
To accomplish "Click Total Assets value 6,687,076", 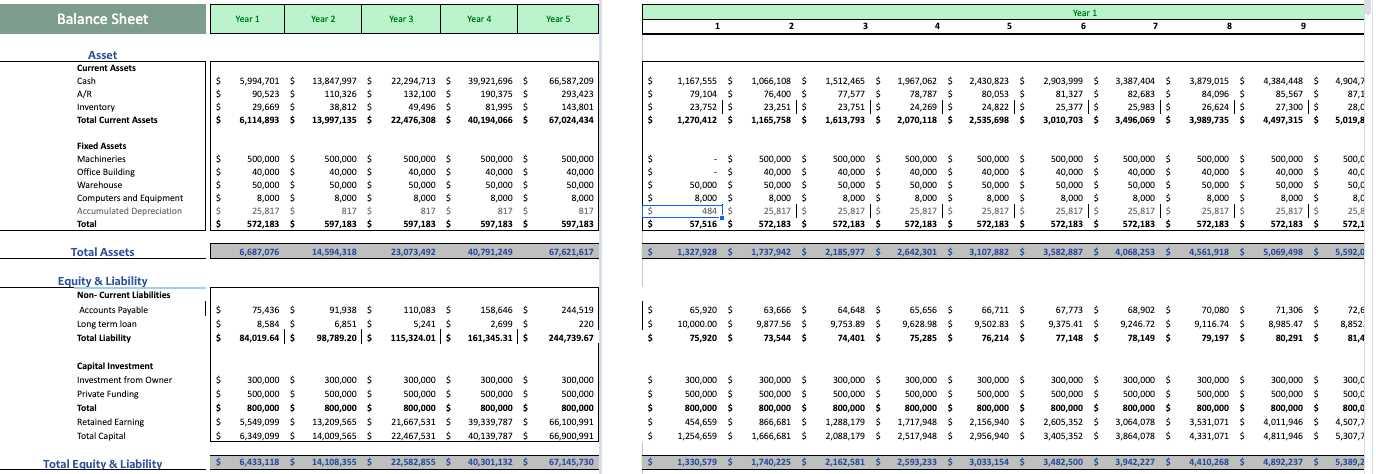I will click(260, 252).
